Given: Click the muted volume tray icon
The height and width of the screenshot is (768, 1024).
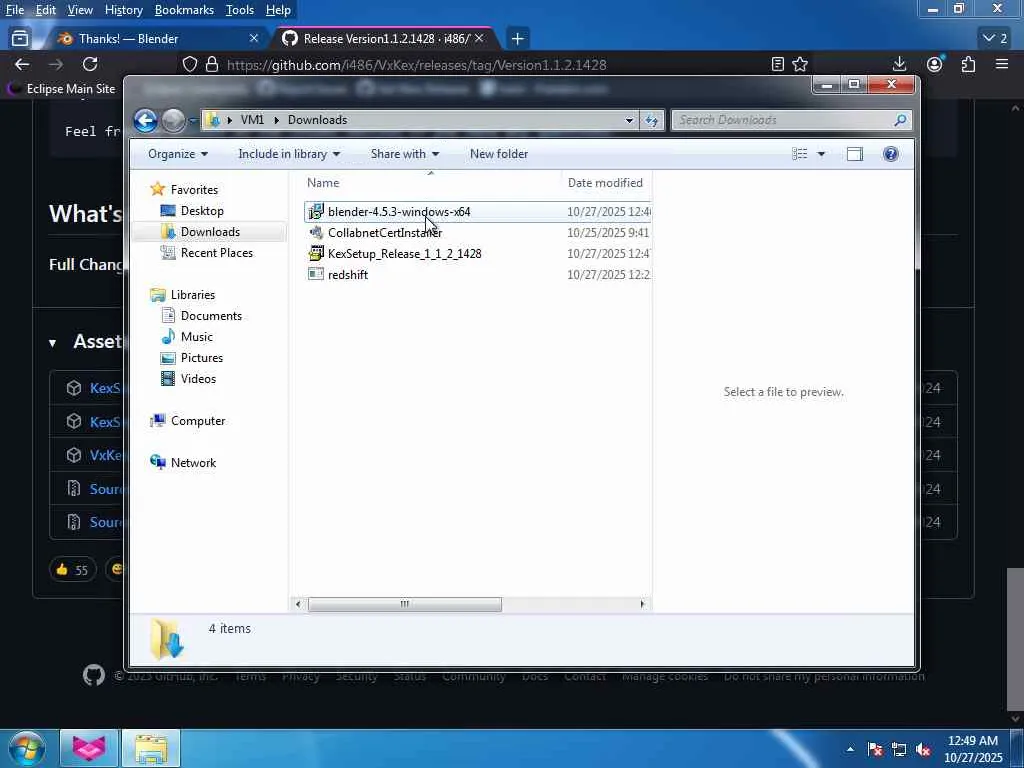Looking at the screenshot, I should 923,750.
